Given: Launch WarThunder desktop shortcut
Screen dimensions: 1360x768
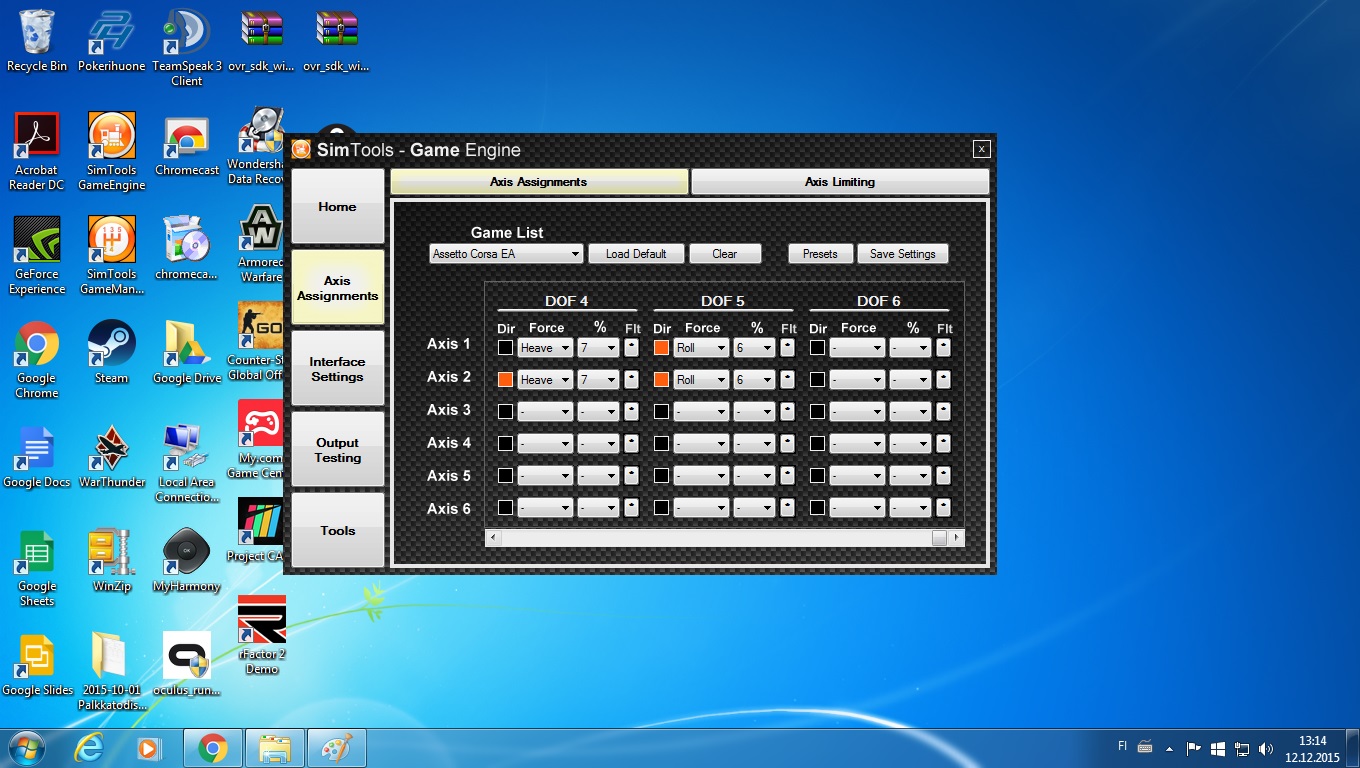Looking at the screenshot, I should [112, 457].
